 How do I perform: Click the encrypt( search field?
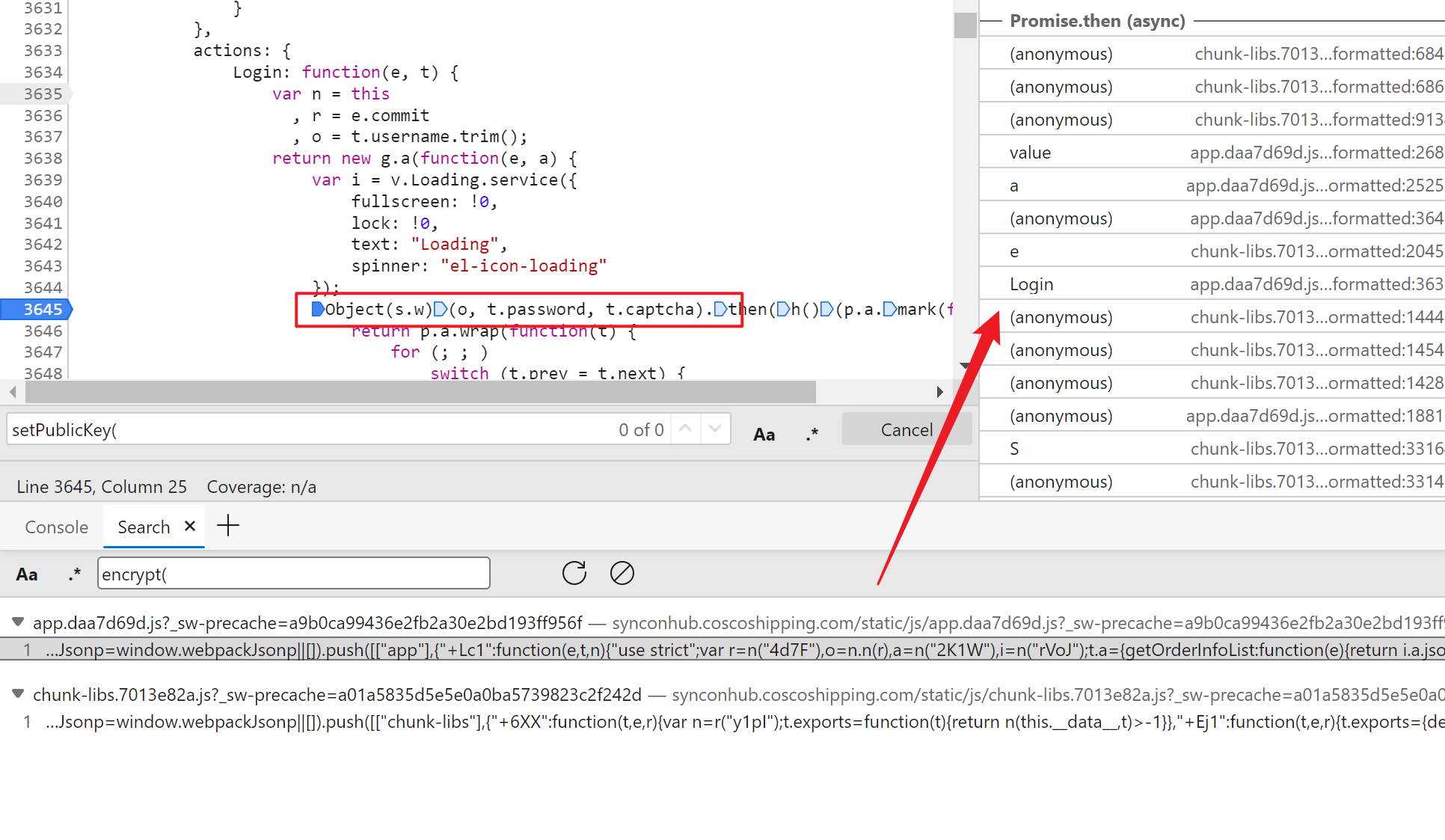point(293,574)
